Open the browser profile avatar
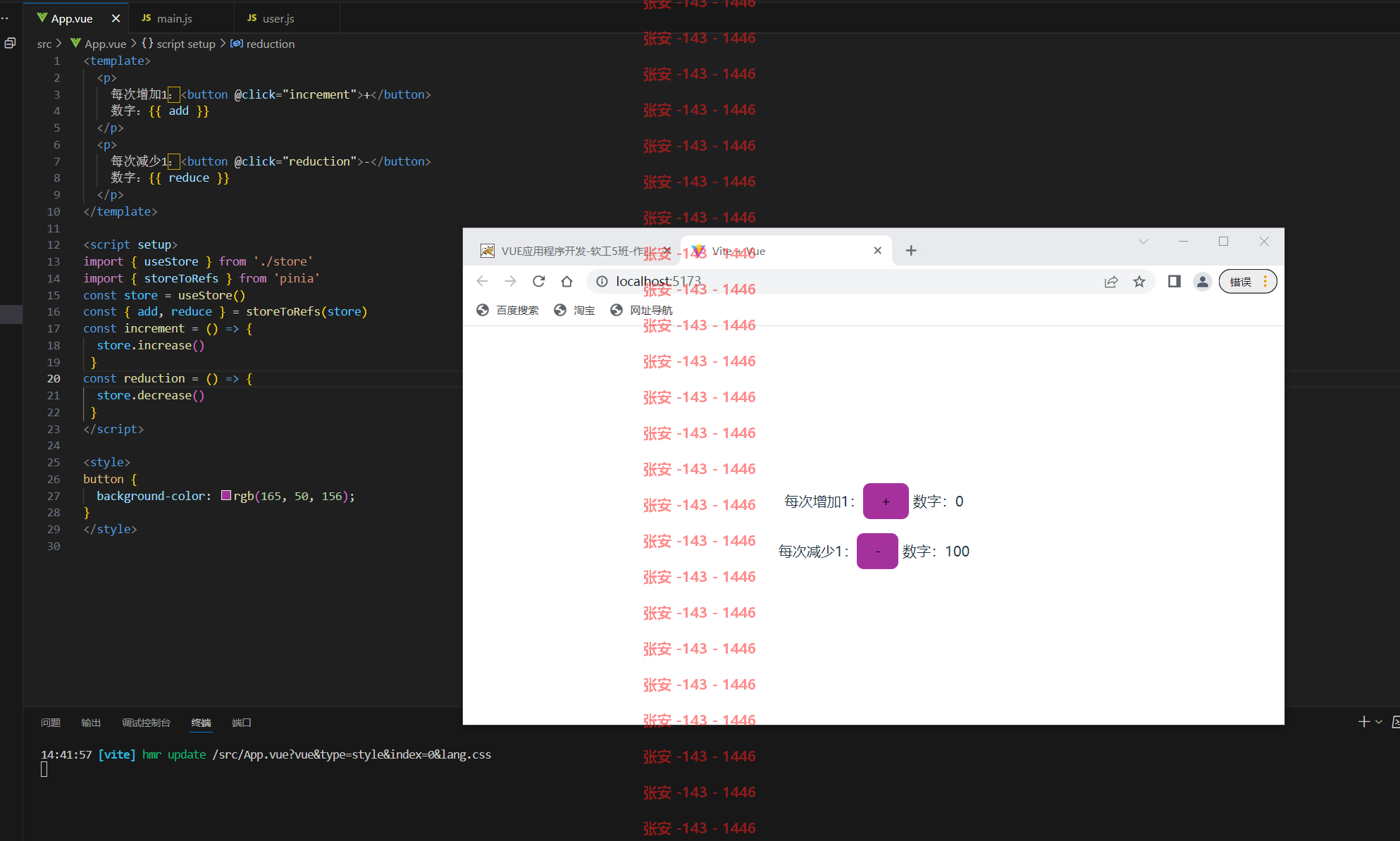The width and height of the screenshot is (1400, 841). tap(1203, 282)
